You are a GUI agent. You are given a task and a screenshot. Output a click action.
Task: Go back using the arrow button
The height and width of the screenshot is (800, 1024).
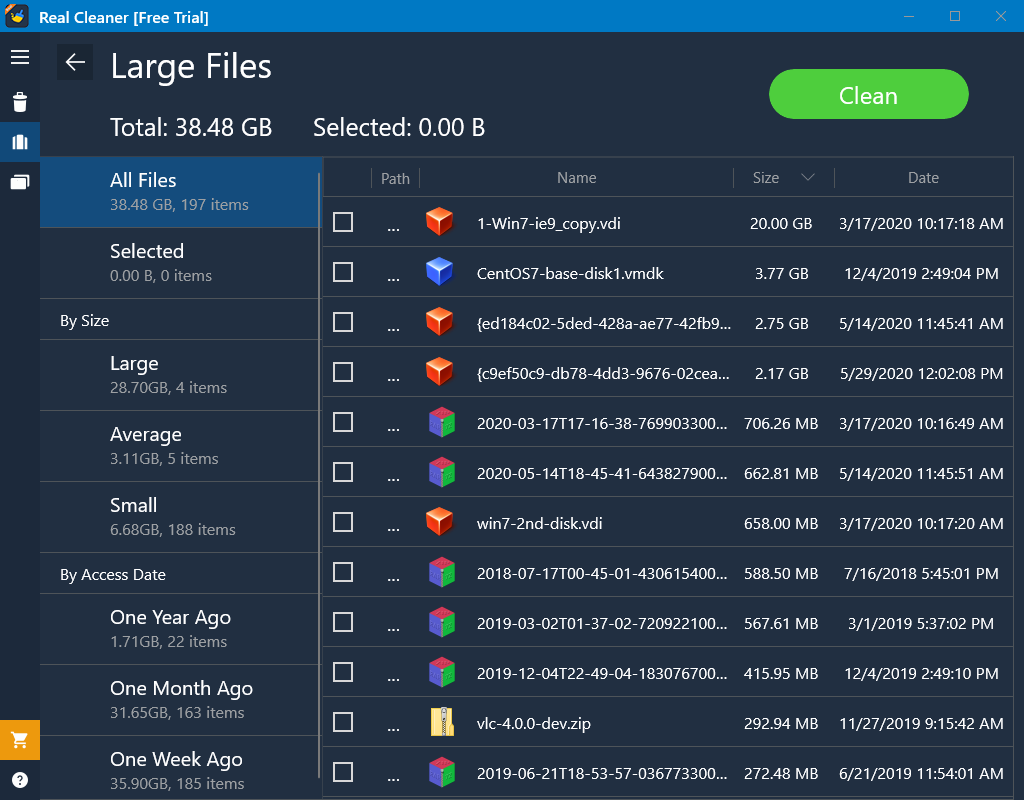pyautogui.click(x=74, y=62)
